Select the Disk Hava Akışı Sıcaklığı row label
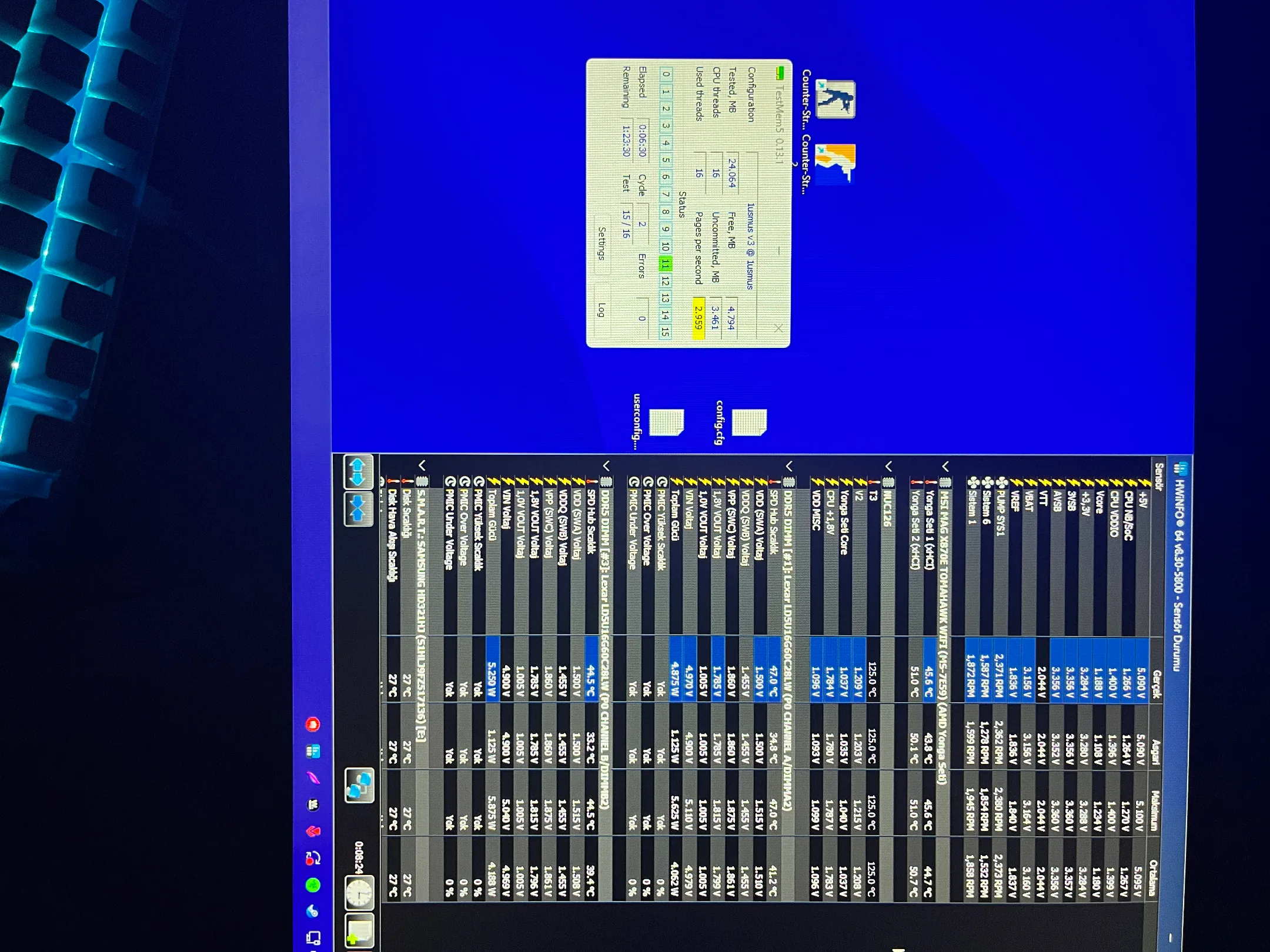1270x952 pixels. (x=393, y=535)
